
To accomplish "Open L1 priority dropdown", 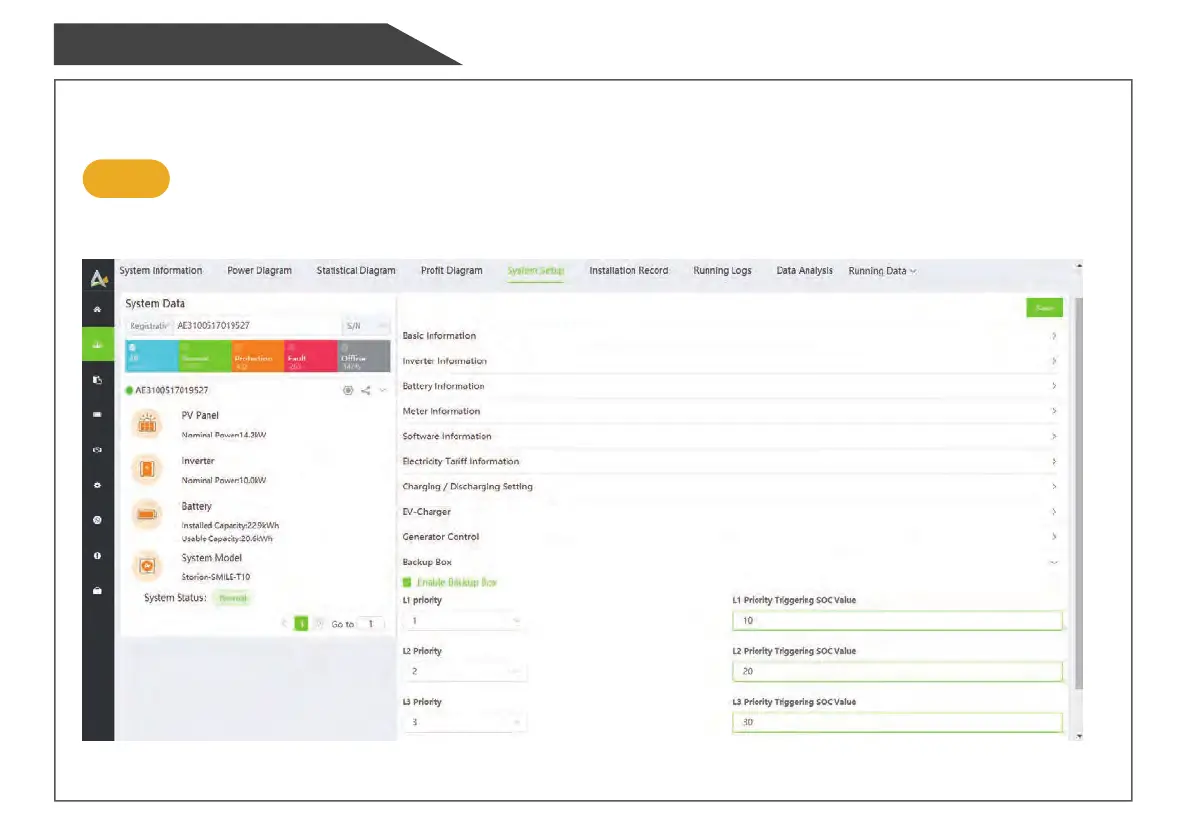I will point(464,620).
